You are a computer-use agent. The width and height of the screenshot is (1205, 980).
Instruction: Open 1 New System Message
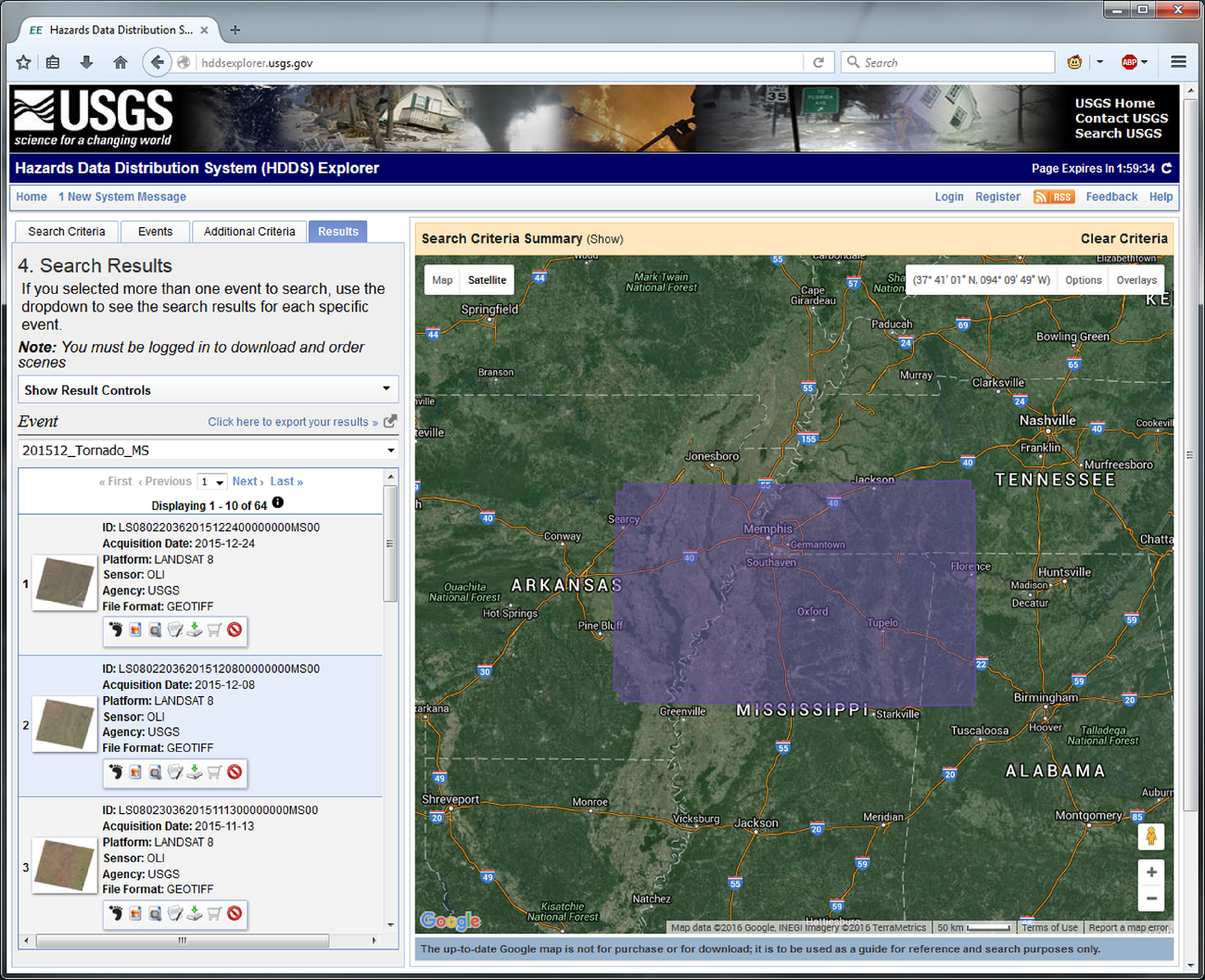[x=122, y=197]
